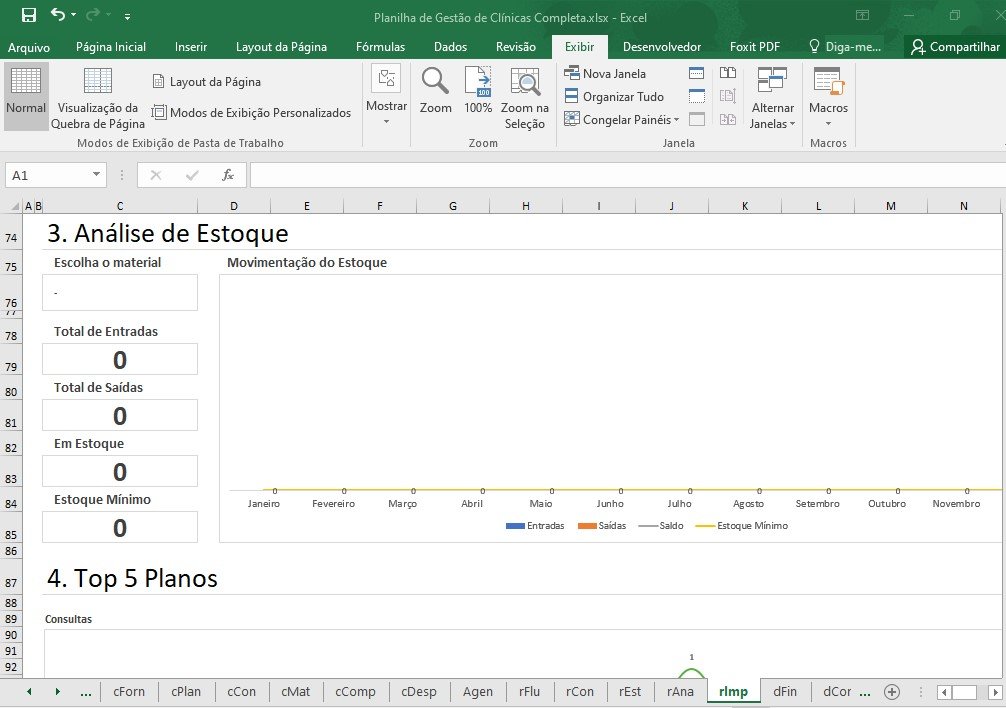The image size is (1006, 708).
Task: Switch to the dFin sheet tab
Action: click(785, 691)
